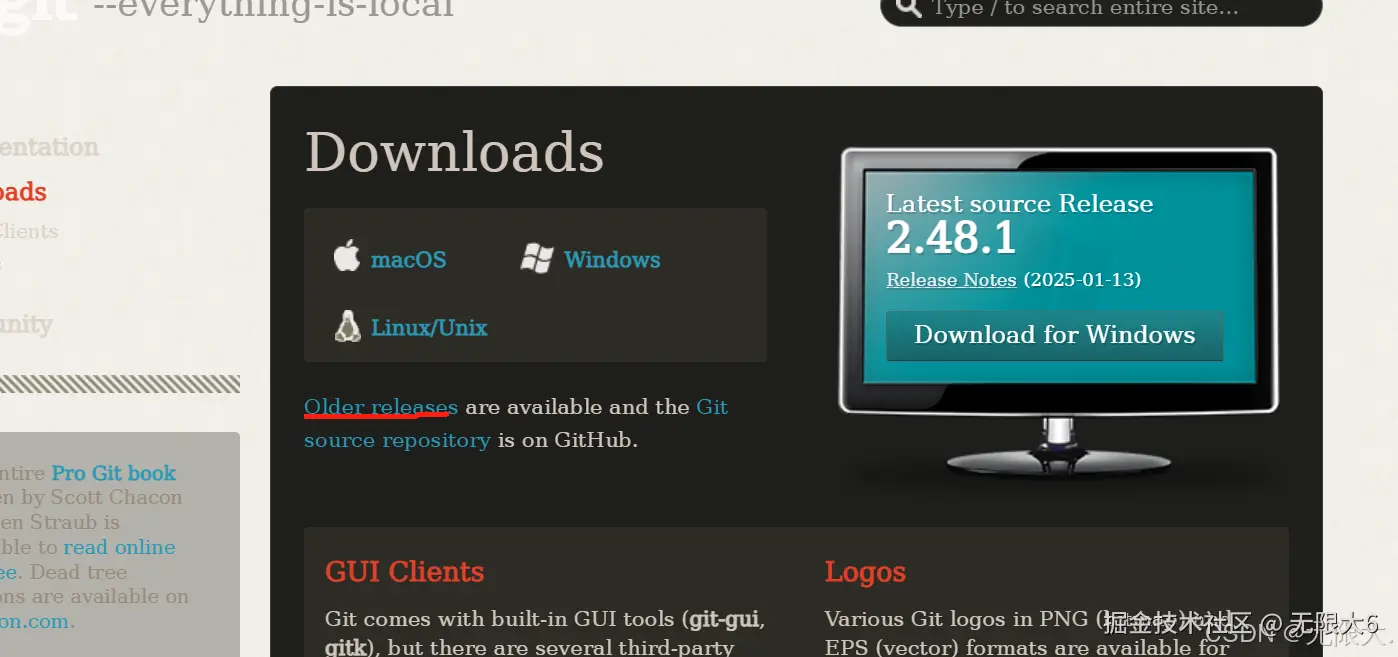Click the Linux penguin icon
This screenshot has width=1398, height=657.
347,326
